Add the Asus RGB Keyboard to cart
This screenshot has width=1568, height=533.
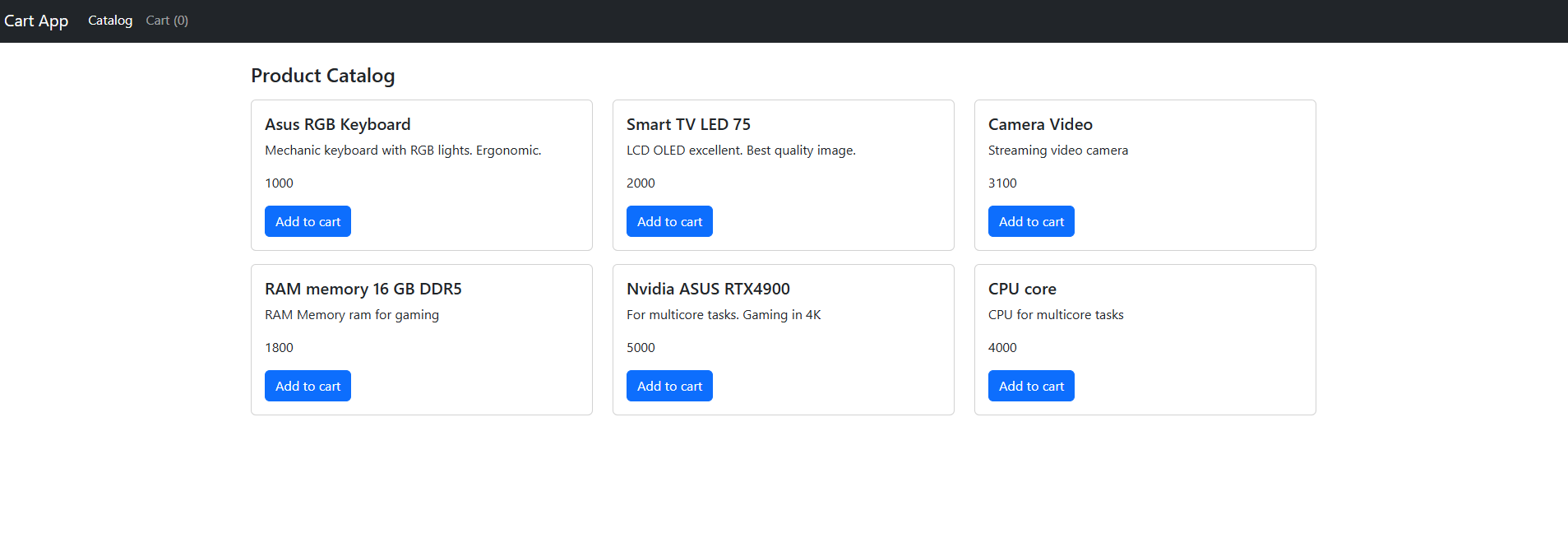308,221
